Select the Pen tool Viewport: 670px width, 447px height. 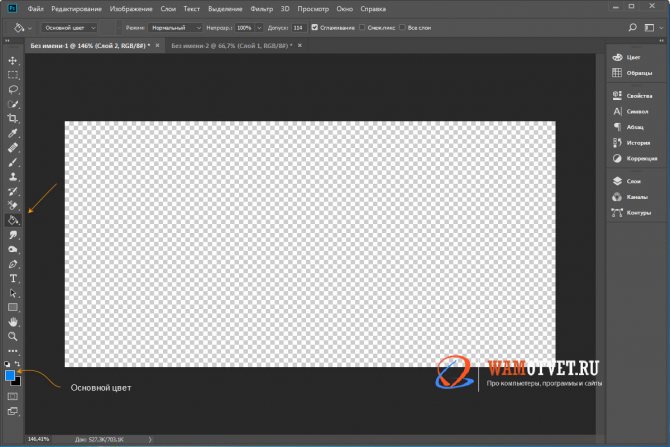click(13, 264)
